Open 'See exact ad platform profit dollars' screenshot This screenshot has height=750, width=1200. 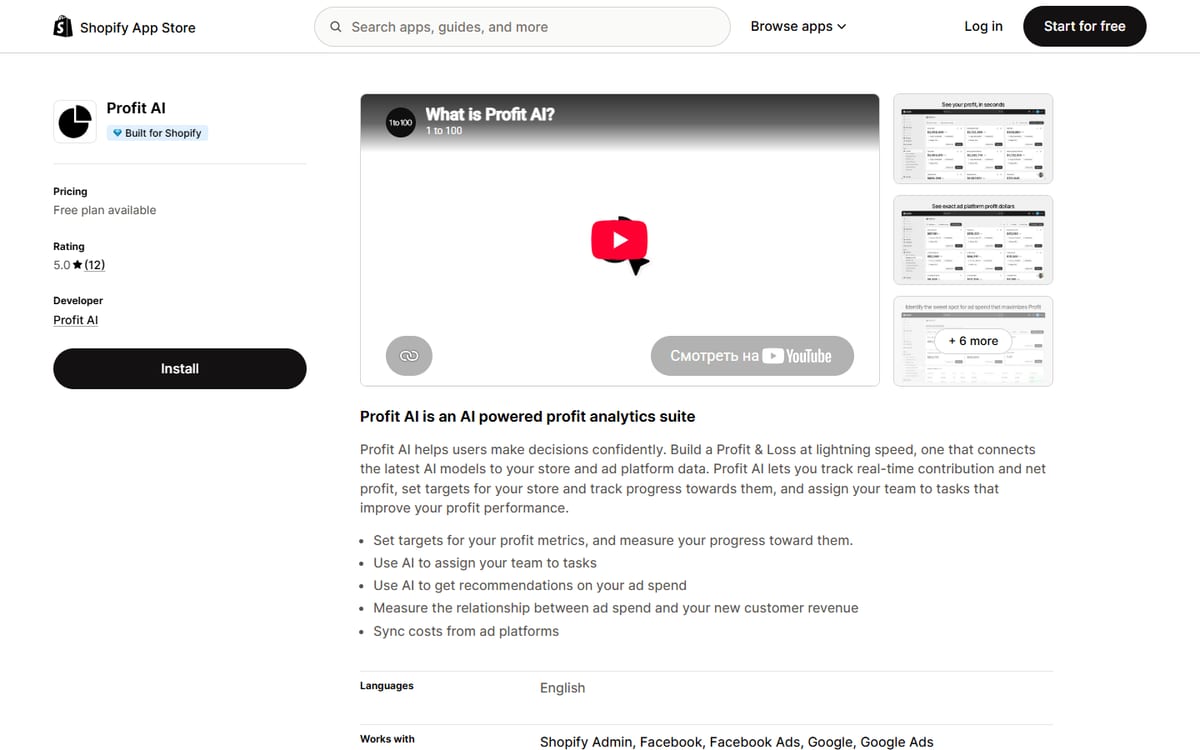pos(972,240)
